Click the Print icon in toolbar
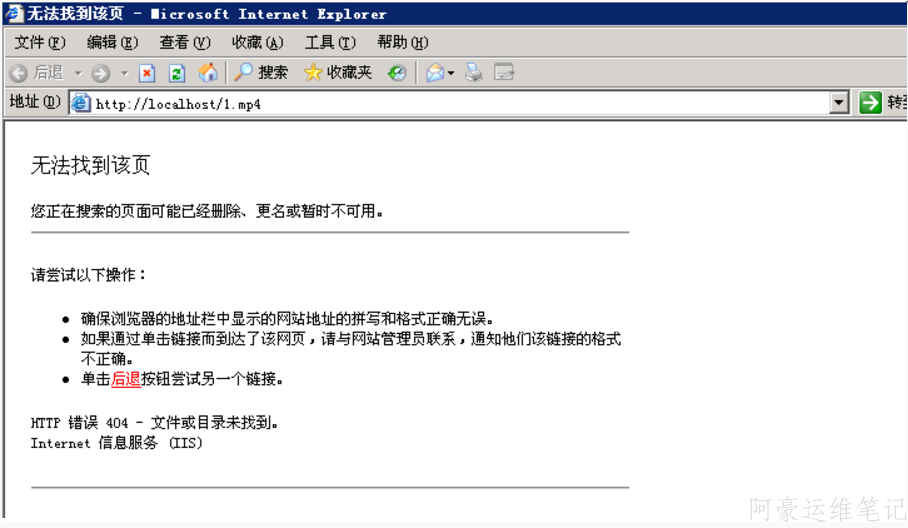 tap(474, 73)
